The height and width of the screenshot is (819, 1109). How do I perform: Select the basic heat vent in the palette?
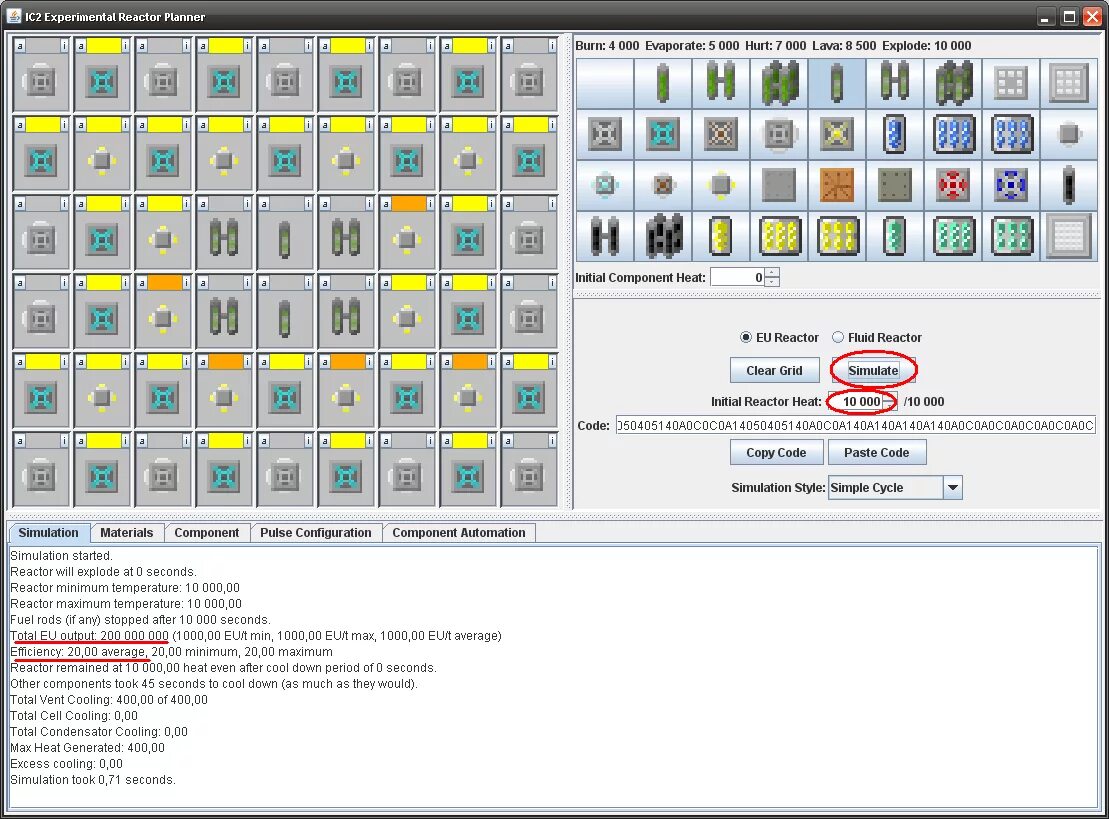pos(605,134)
